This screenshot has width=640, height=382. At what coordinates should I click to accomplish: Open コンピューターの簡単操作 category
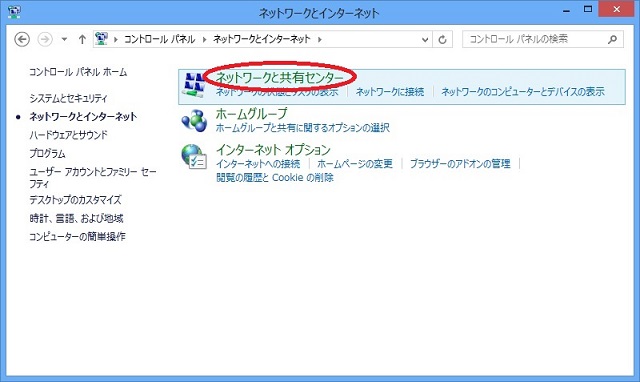(x=77, y=237)
